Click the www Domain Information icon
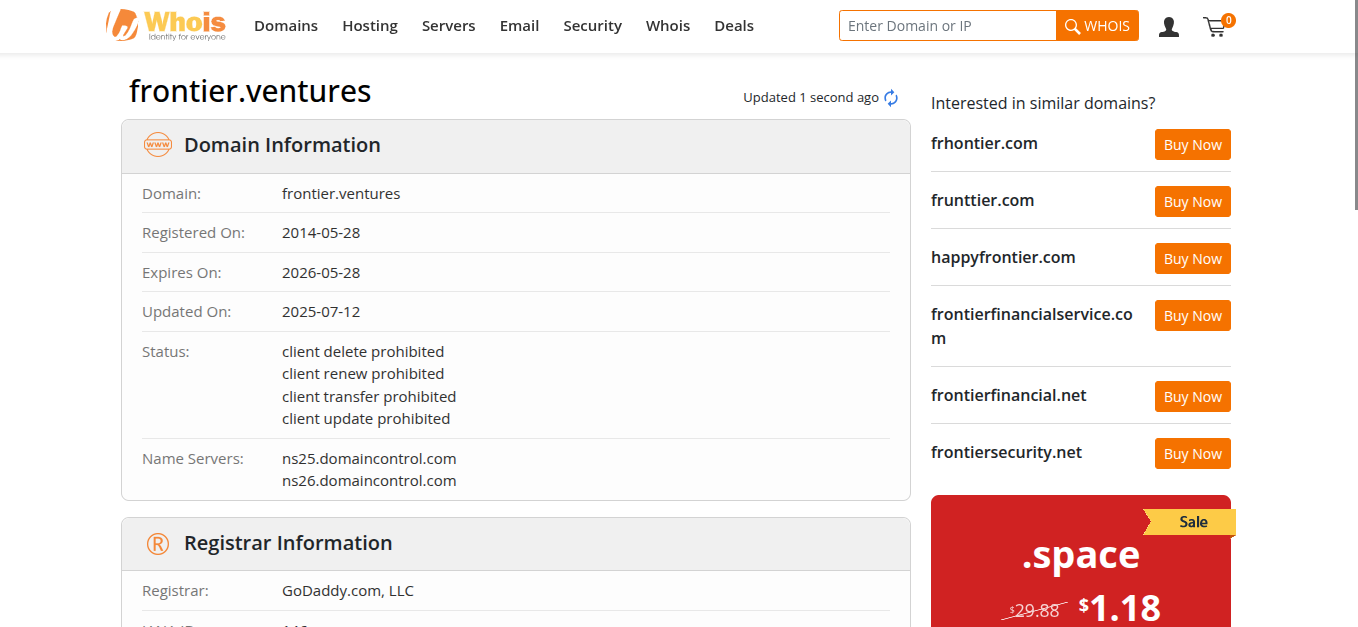 click(158, 145)
